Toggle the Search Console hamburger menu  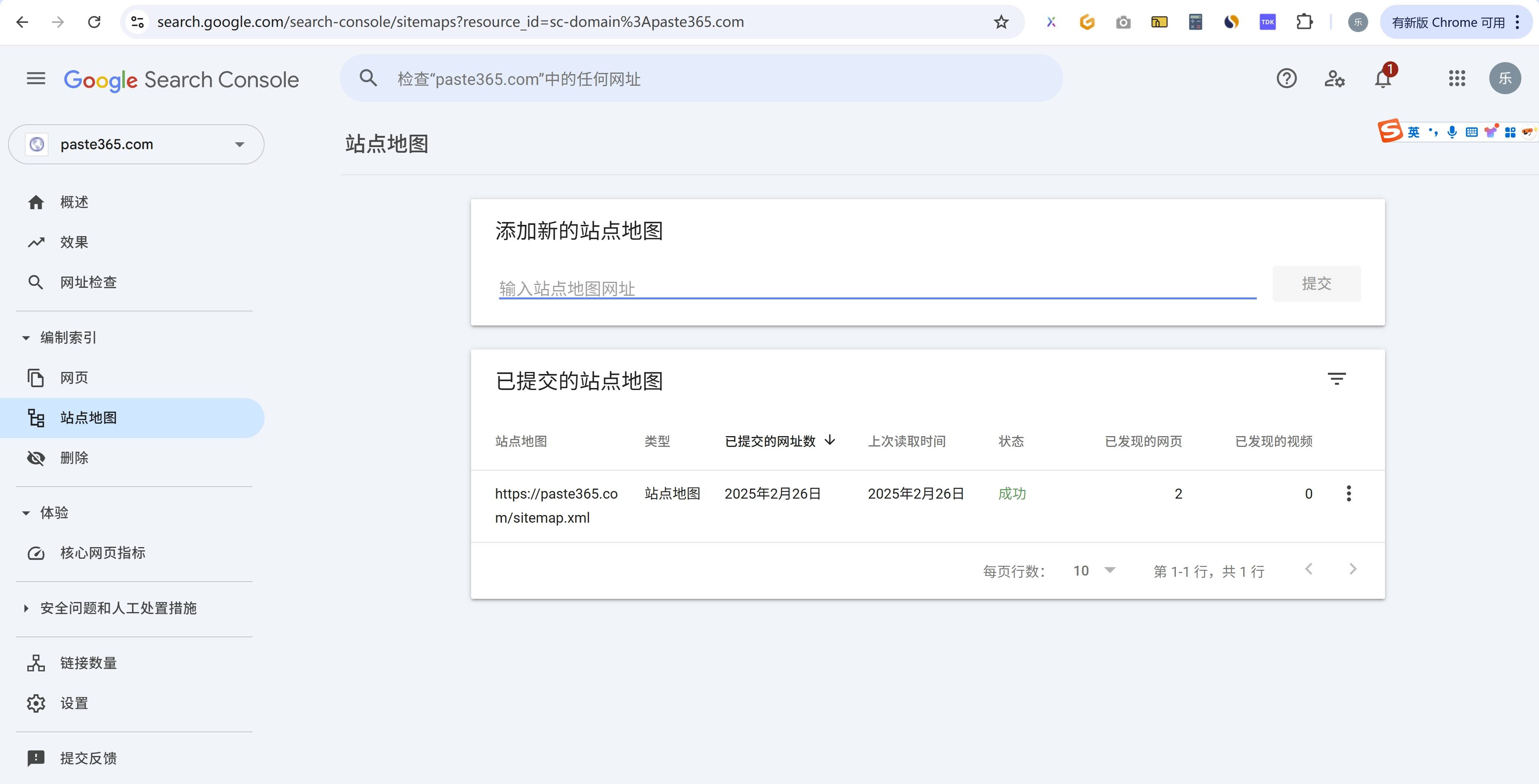36,78
